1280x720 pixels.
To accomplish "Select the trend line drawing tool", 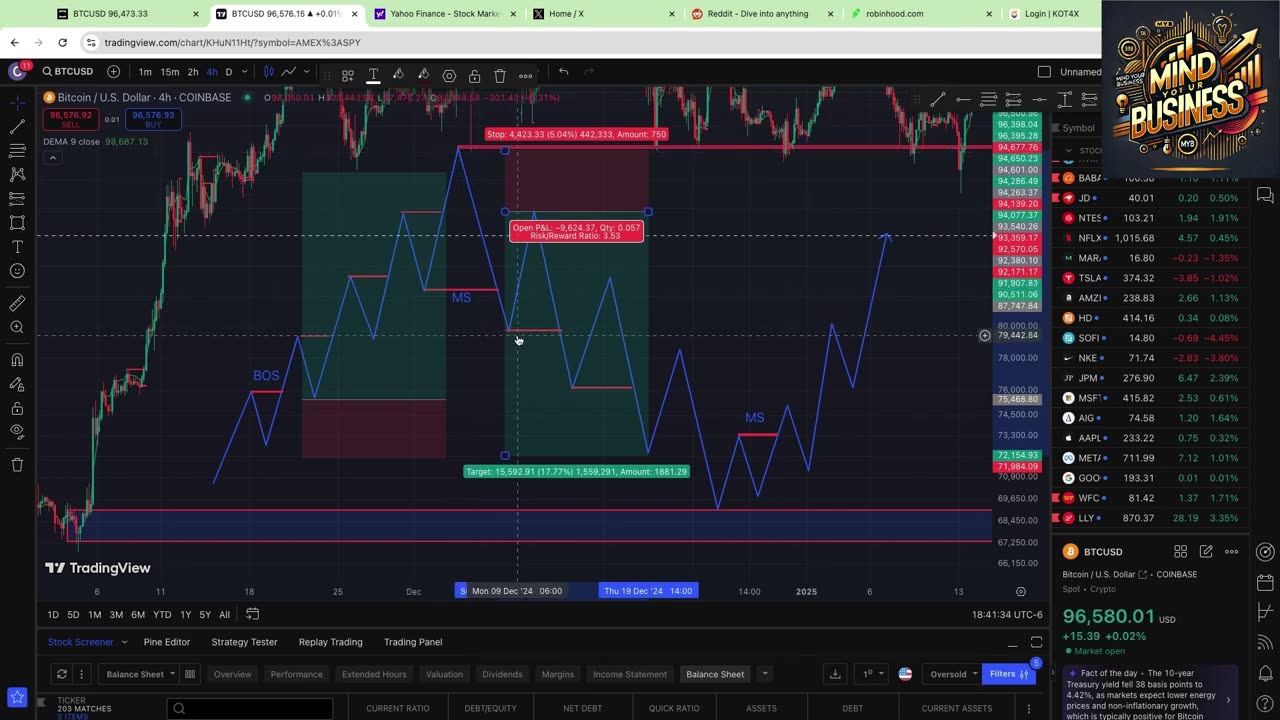I will [17, 127].
